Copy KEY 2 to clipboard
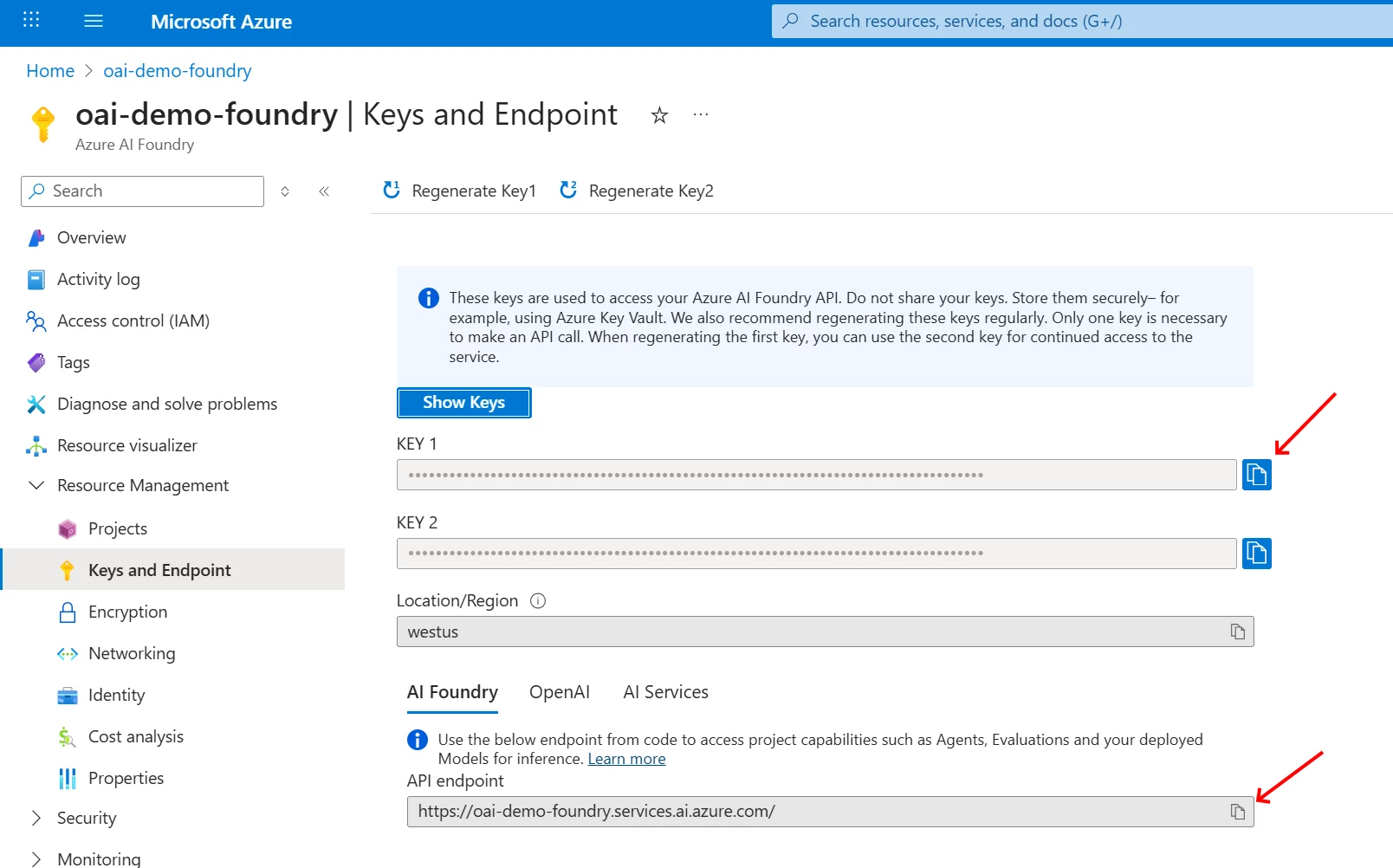The width and height of the screenshot is (1393, 868). pyautogui.click(x=1256, y=554)
